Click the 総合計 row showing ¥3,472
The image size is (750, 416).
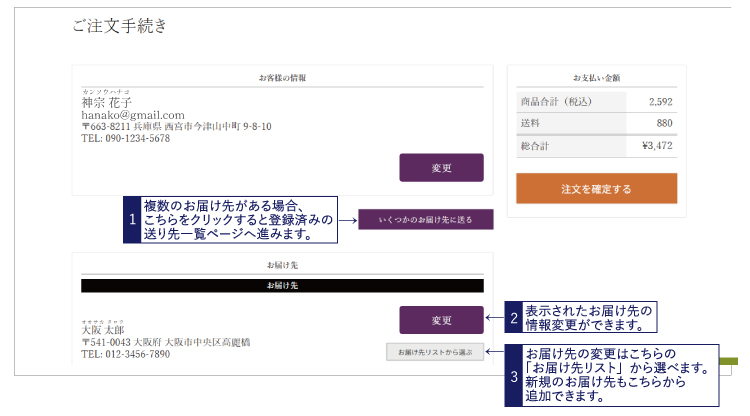(596, 146)
